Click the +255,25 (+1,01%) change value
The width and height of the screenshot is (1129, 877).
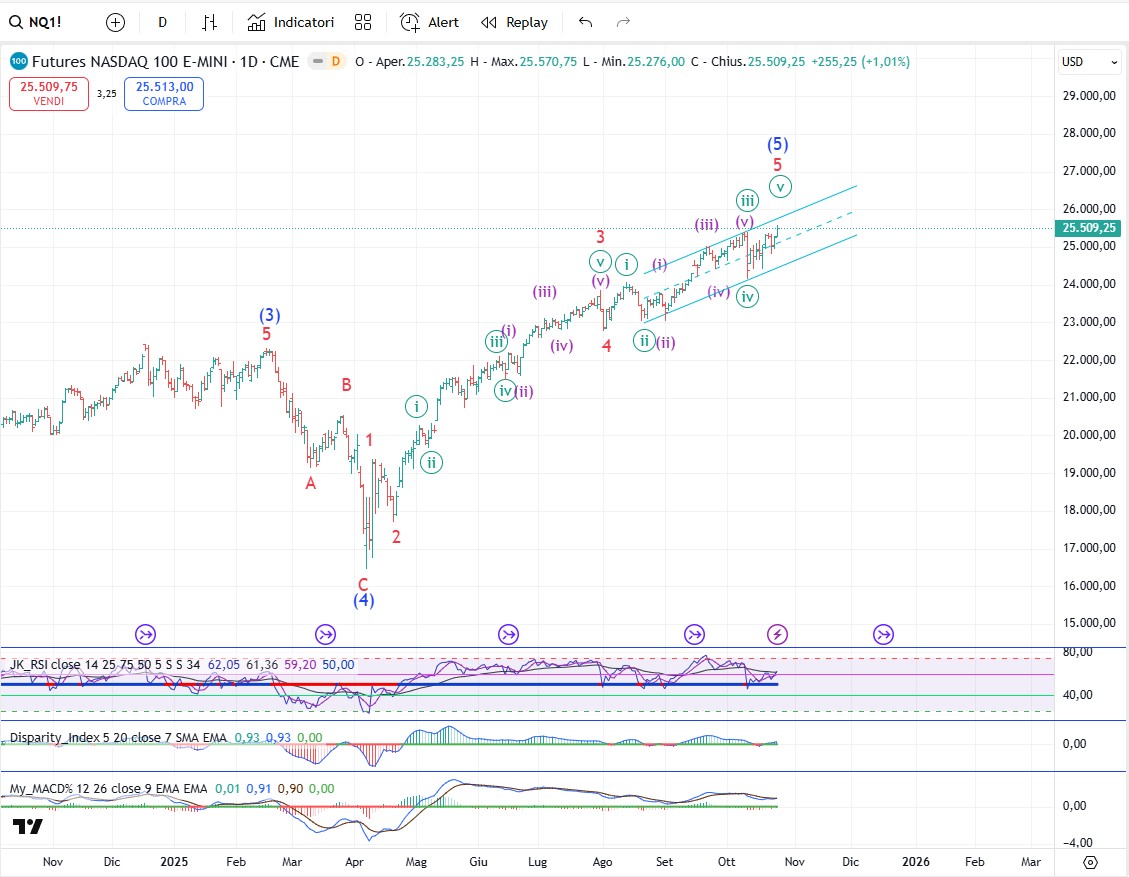tap(860, 62)
